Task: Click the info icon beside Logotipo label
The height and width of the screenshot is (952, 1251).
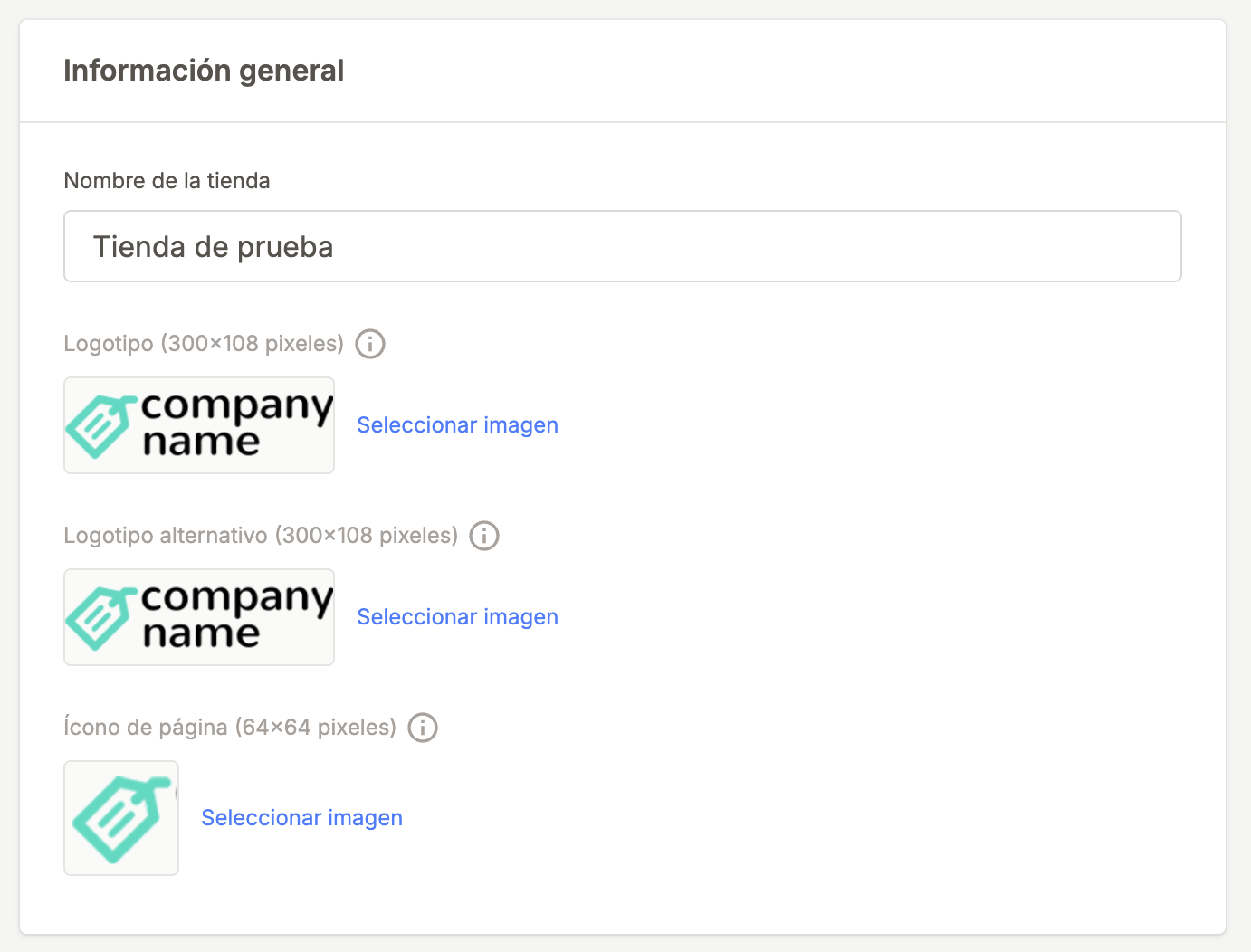Action: coord(370,344)
